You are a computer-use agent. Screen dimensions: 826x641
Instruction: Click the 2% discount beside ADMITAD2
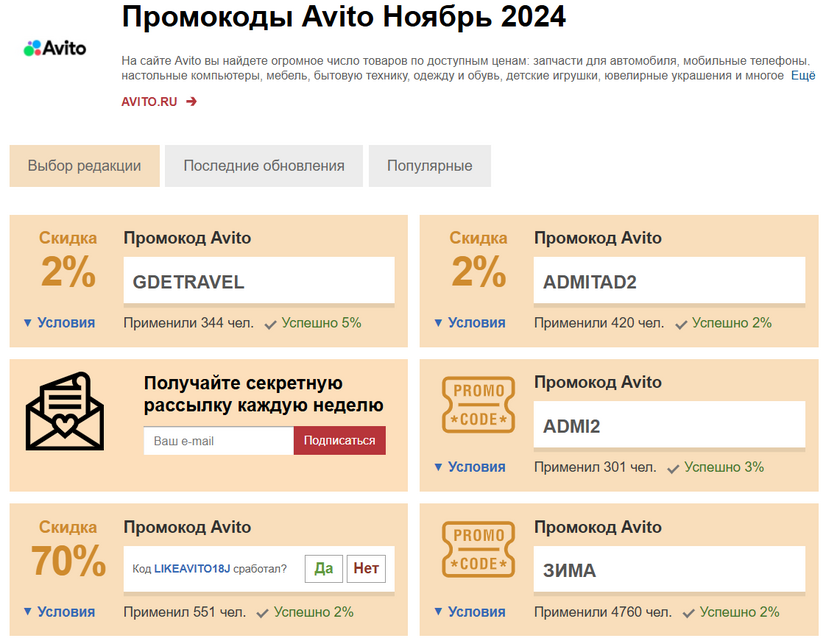coord(479,272)
